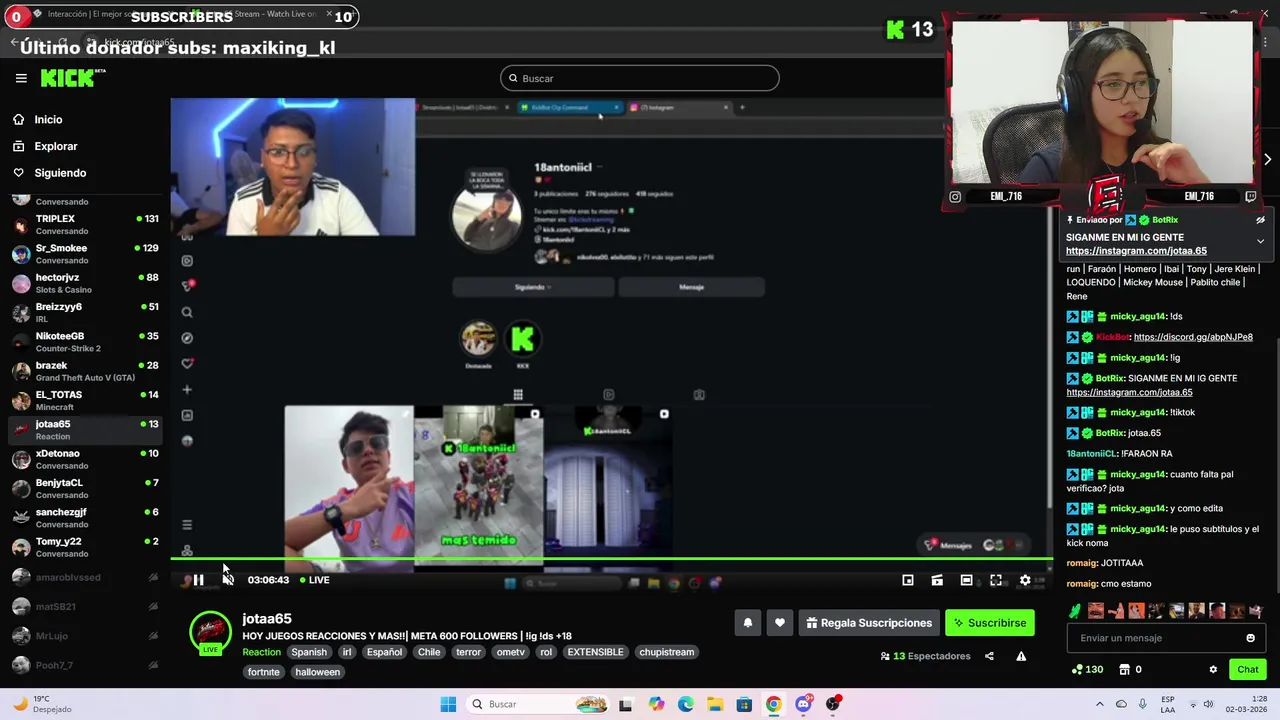Open the Kick hamburger menu
This screenshot has height=720, width=1280.
click(x=21, y=78)
